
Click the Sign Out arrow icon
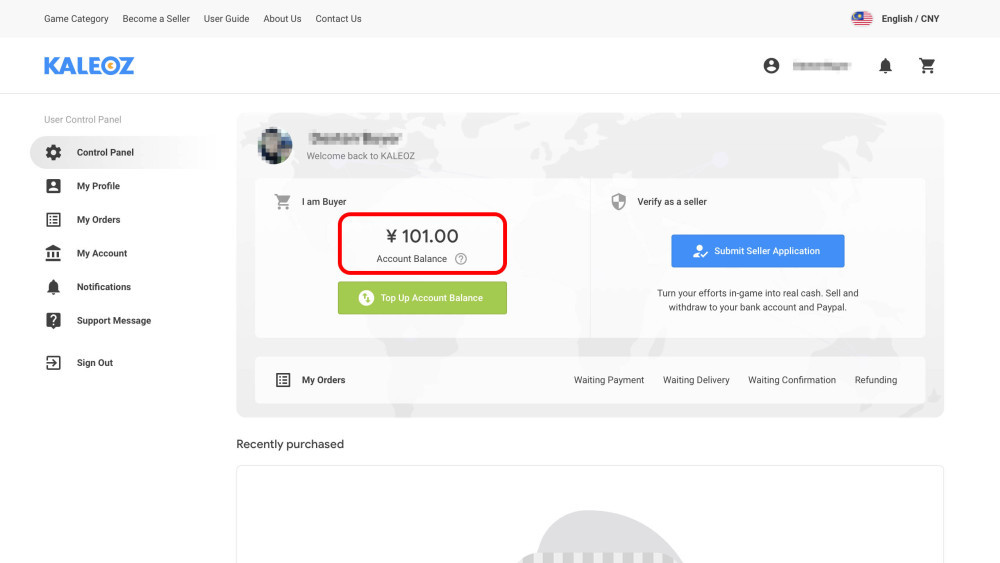pos(54,363)
